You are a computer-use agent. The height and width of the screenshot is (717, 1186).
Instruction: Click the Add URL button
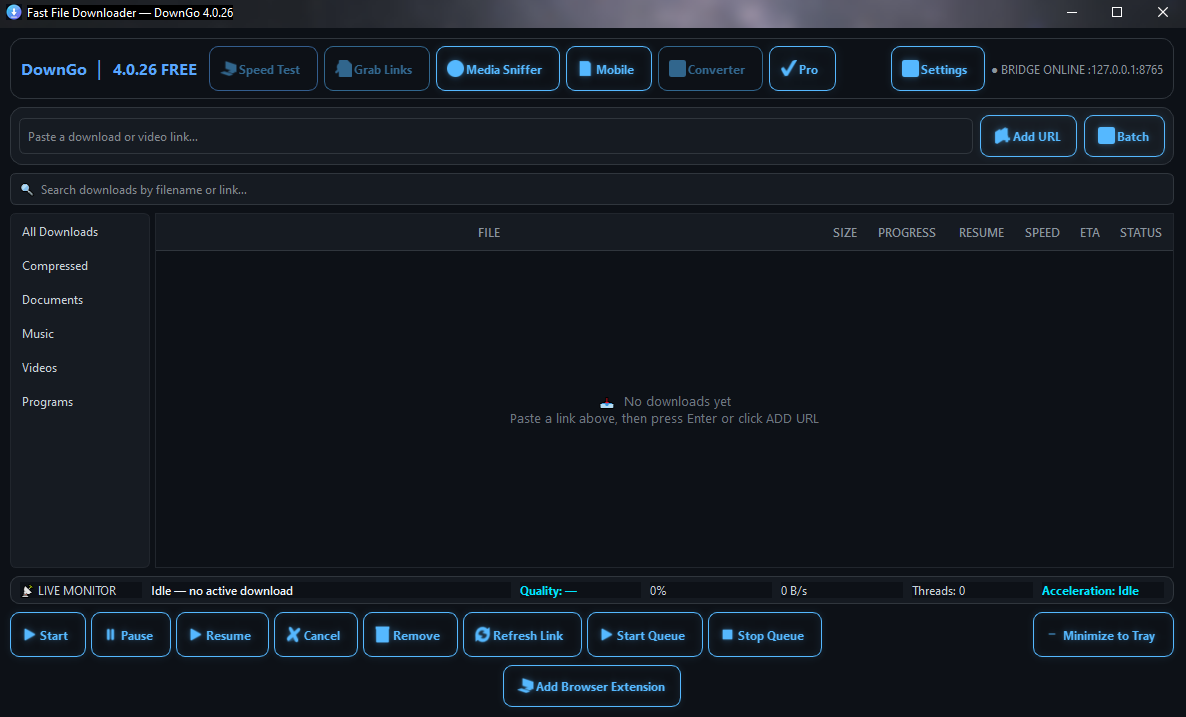point(1028,136)
